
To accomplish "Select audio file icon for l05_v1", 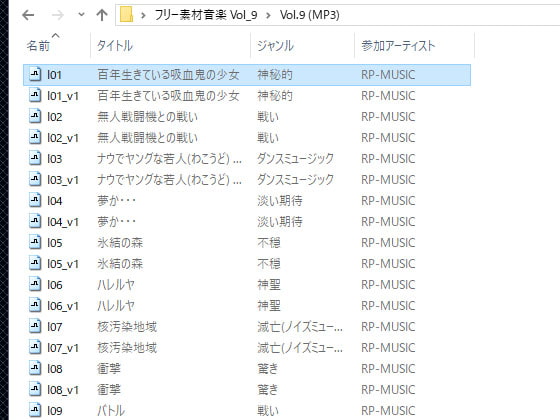I will (x=35, y=264).
